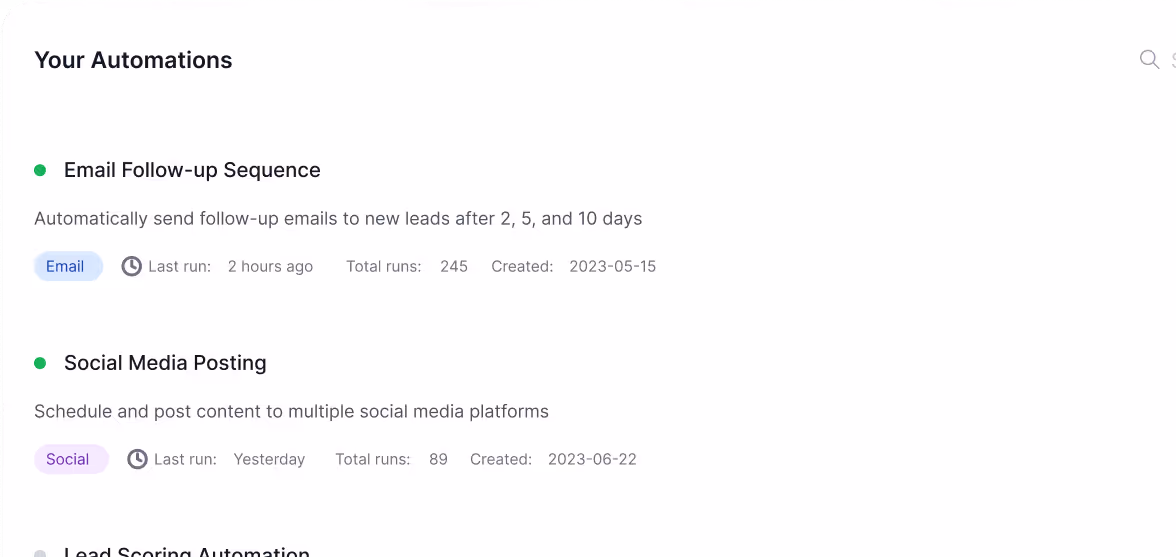The image size is (1176, 557).
Task: Click the clock icon beside '2 hours ago'
Action: [132, 266]
